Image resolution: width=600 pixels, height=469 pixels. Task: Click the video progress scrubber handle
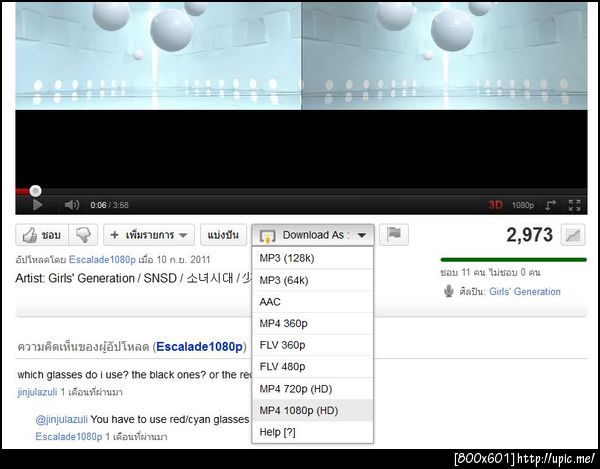(x=35, y=191)
